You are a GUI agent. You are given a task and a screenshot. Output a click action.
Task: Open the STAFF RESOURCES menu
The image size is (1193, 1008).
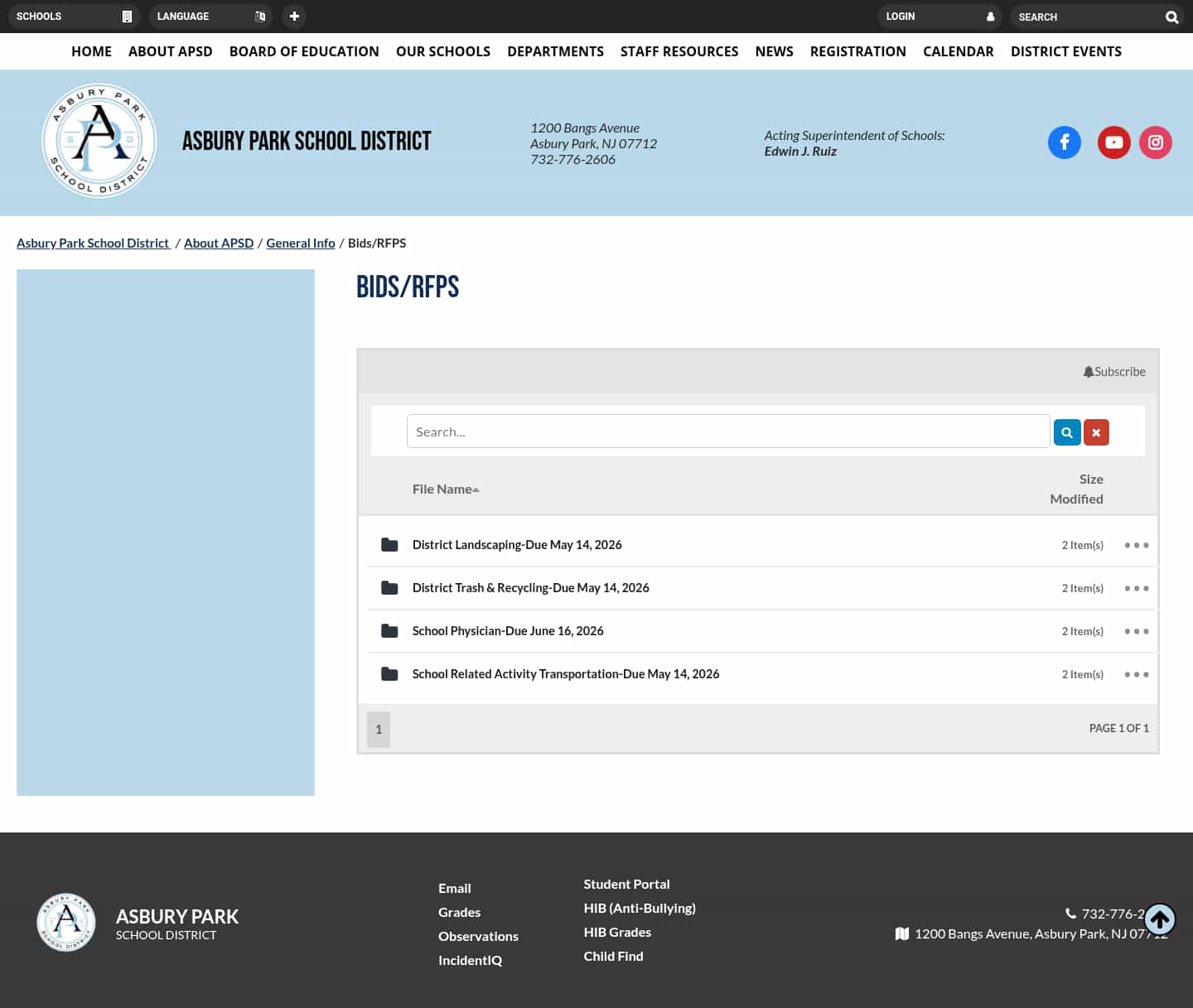[x=679, y=51]
